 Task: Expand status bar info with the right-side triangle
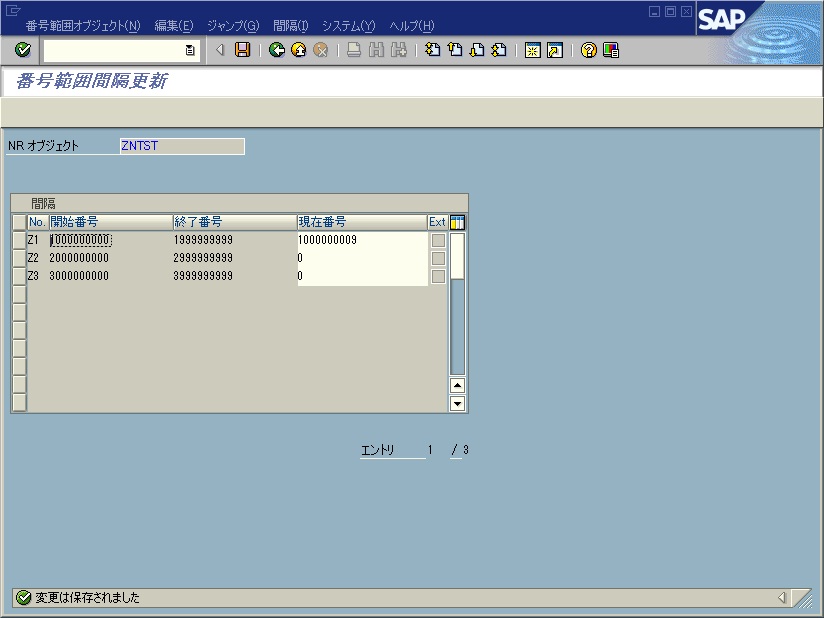pos(782,598)
